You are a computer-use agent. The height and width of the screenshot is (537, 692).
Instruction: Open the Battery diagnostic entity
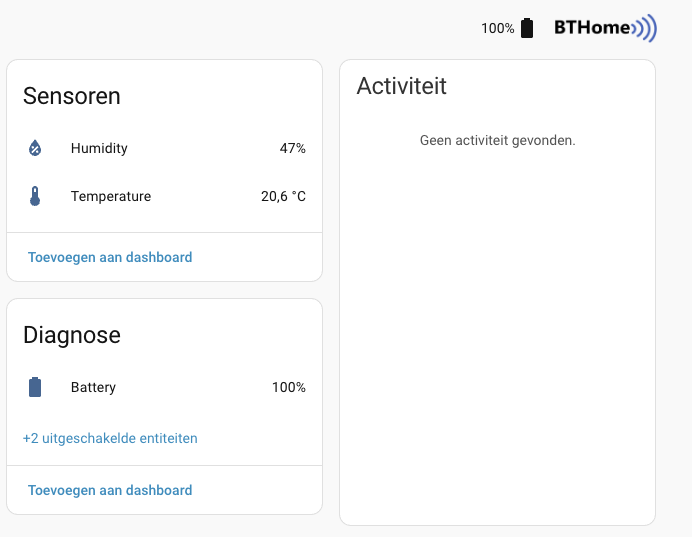click(x=93, y=387)
